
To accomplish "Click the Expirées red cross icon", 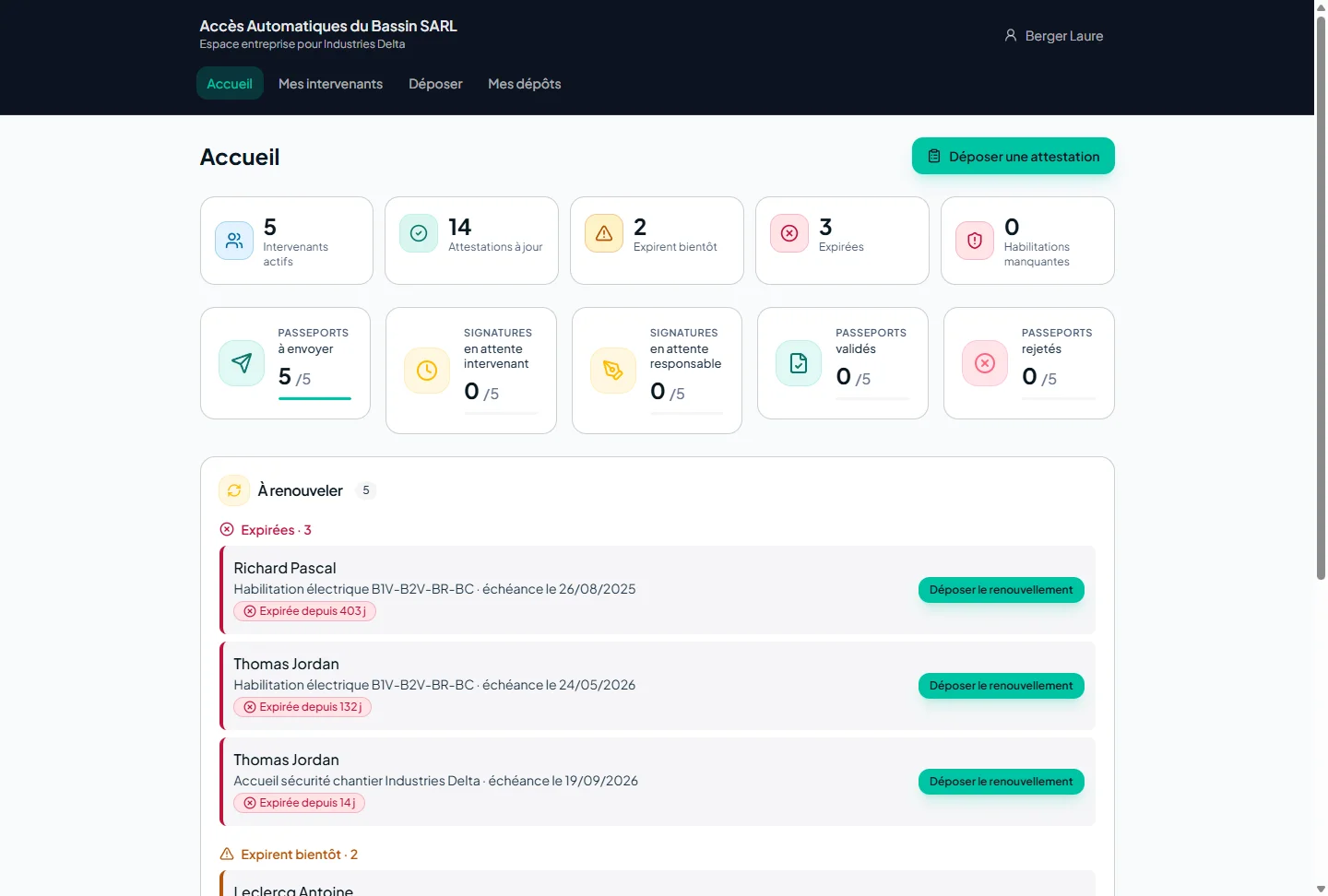I will [789, 233].
